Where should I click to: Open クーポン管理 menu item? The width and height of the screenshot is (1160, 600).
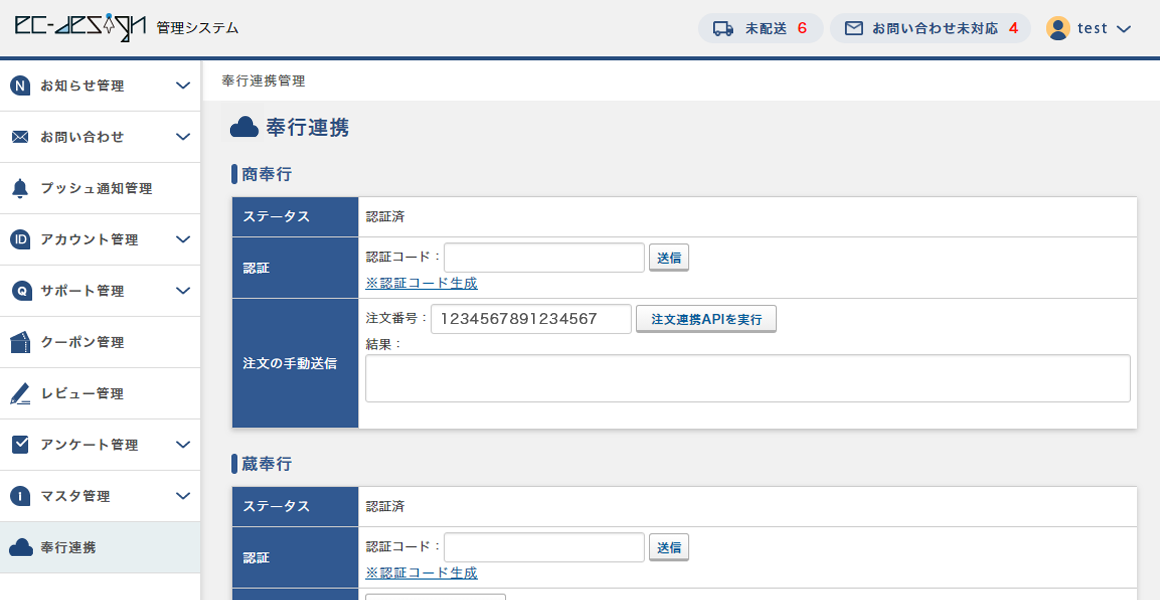click(100, 343)
